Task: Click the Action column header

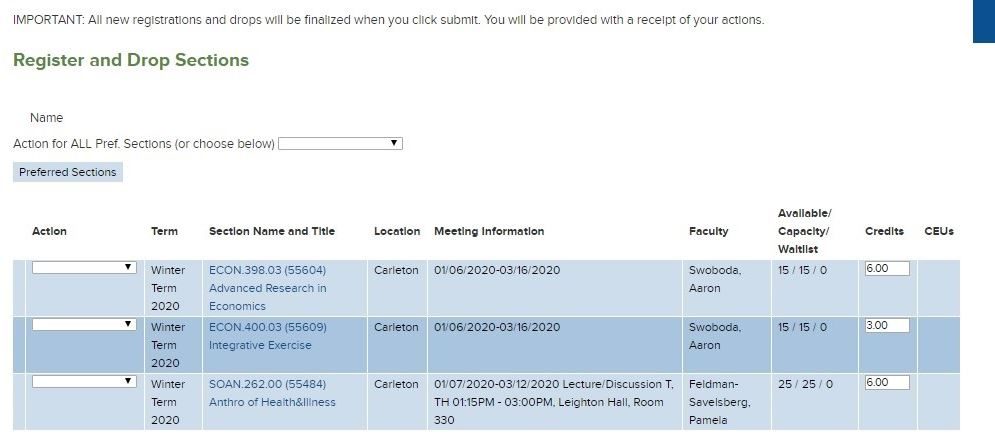Action: [x=49, y=232]
